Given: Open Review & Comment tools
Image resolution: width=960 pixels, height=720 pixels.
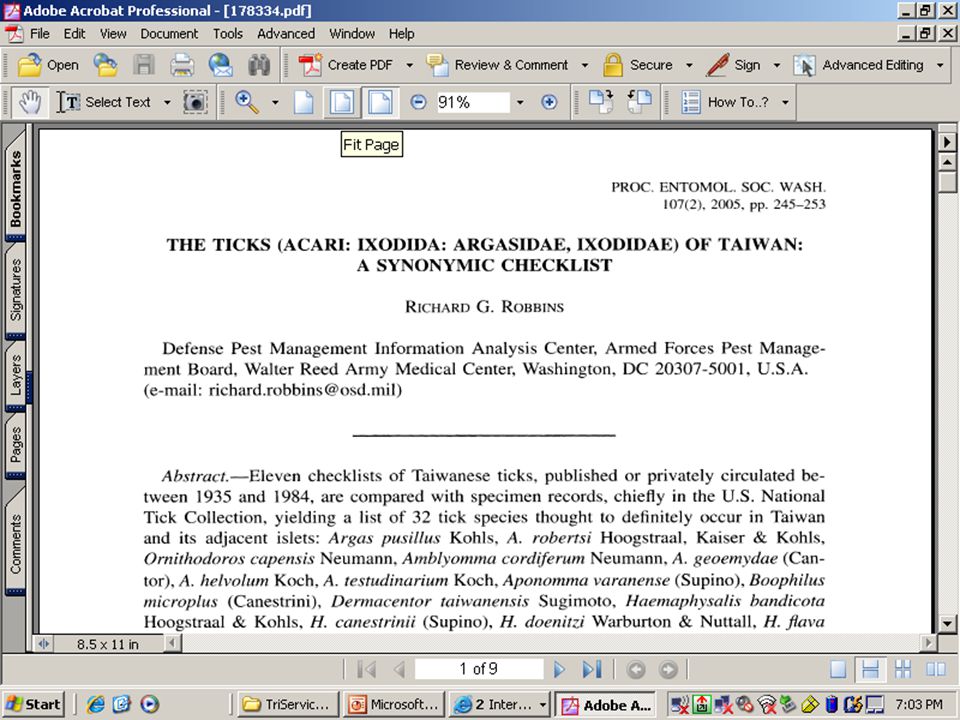Looking at the screenshot, I should pyautogui.click(x=497, y=65).
